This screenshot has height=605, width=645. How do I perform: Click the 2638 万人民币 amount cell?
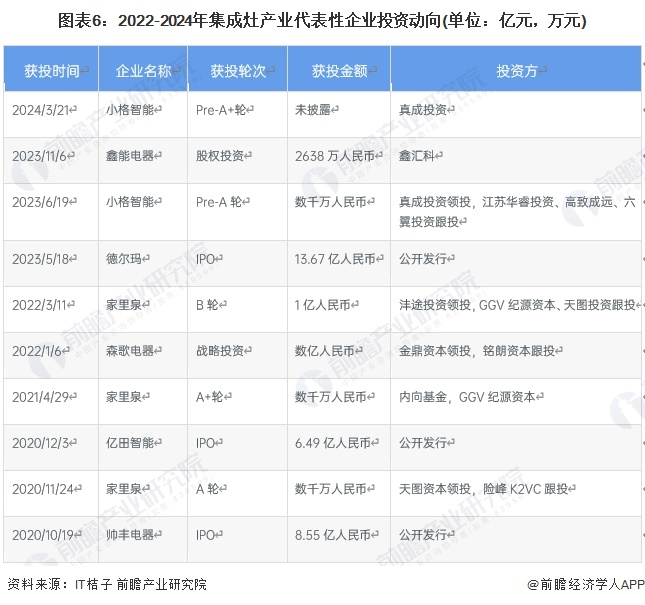pyautogui.click(x=339, y=160)
